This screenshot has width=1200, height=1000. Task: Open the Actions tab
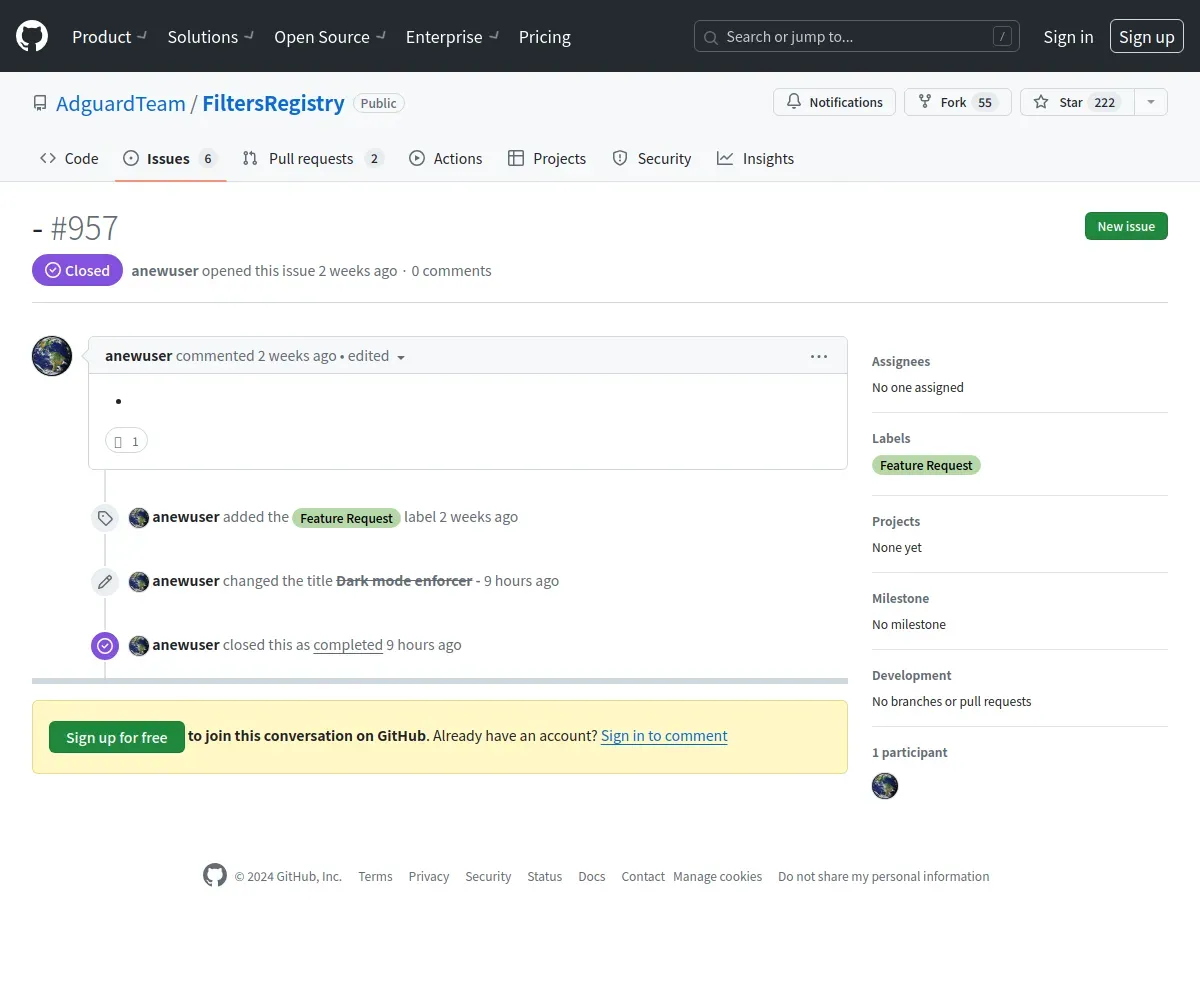[x=446, y=158]
